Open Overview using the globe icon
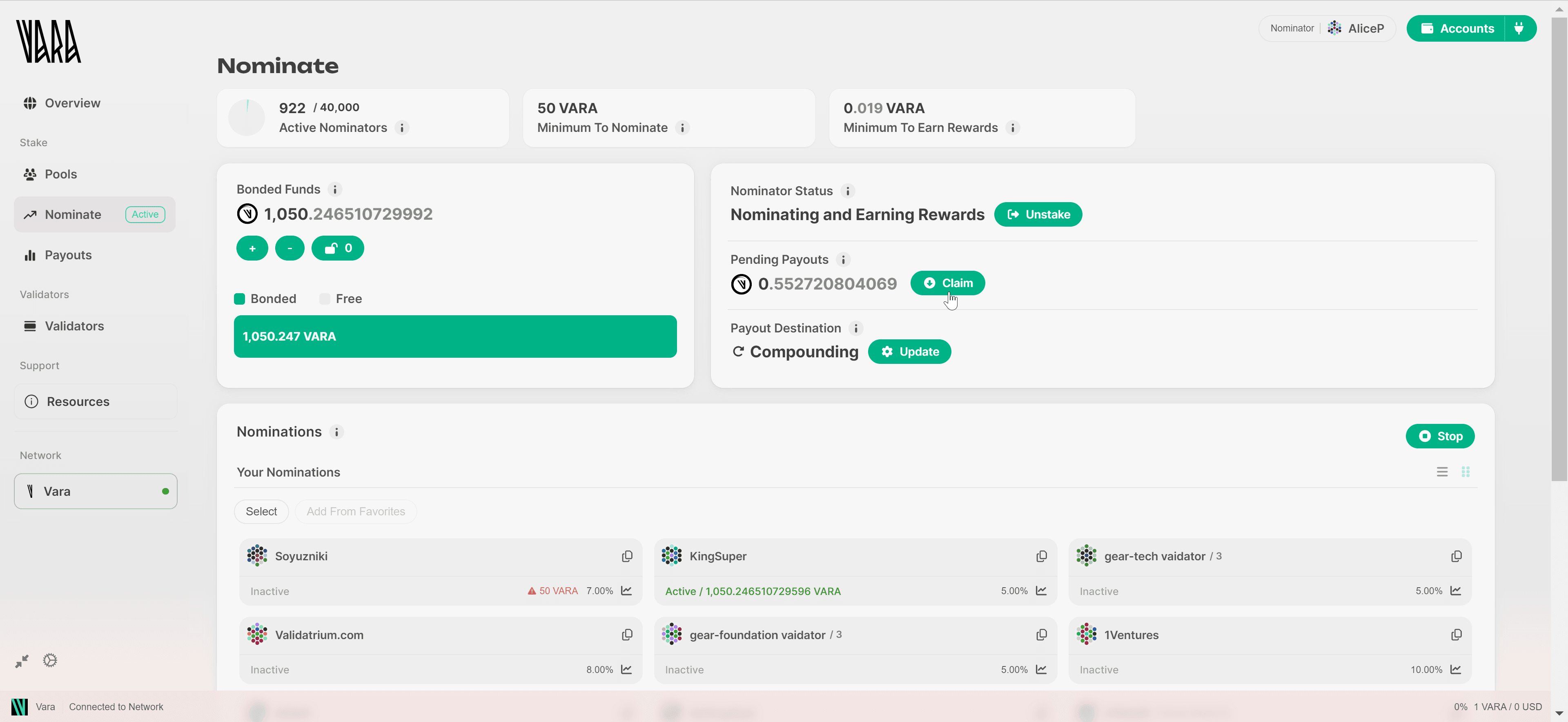1568x722 pixels. pyautogui.click(x=31, y=103)
